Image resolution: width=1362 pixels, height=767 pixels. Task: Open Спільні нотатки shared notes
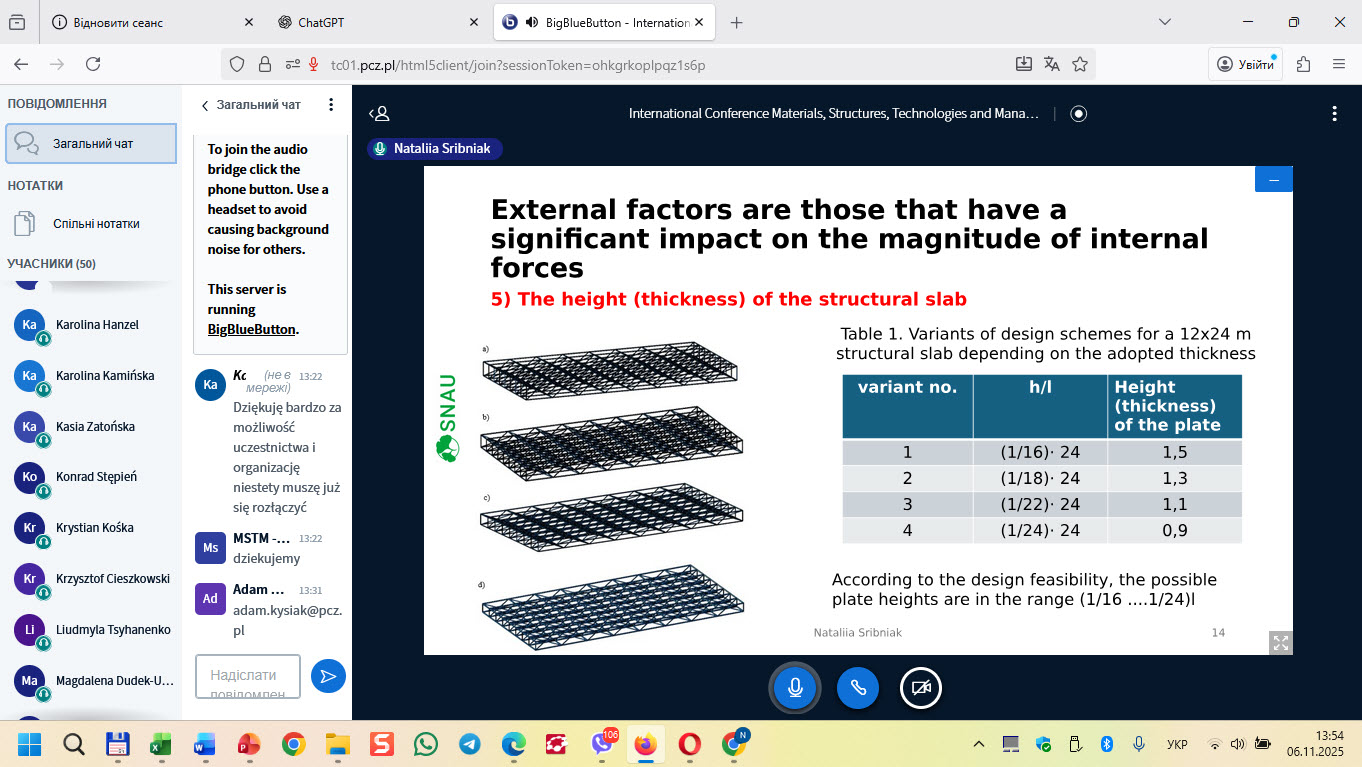tap(96, 224)
